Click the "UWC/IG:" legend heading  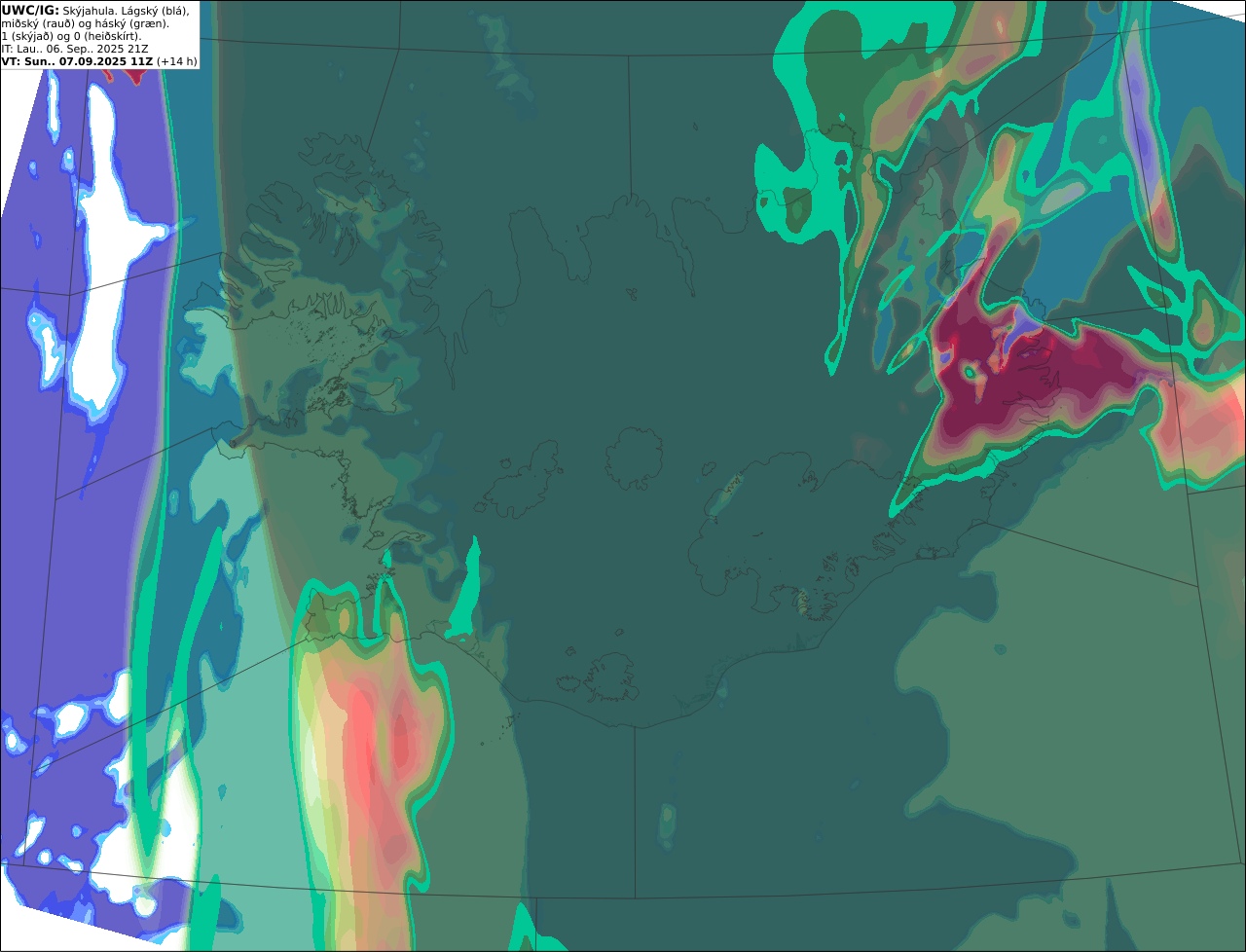[30, 11]
